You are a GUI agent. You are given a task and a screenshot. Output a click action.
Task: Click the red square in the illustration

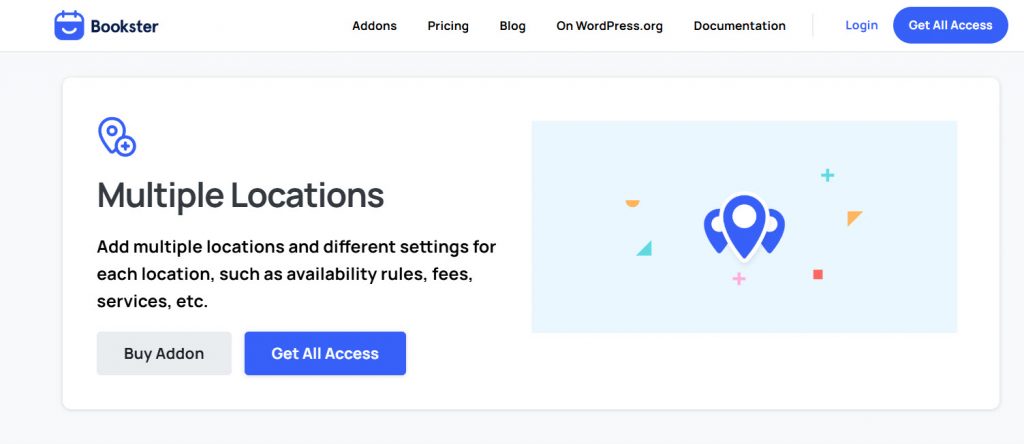pos(818,274)
